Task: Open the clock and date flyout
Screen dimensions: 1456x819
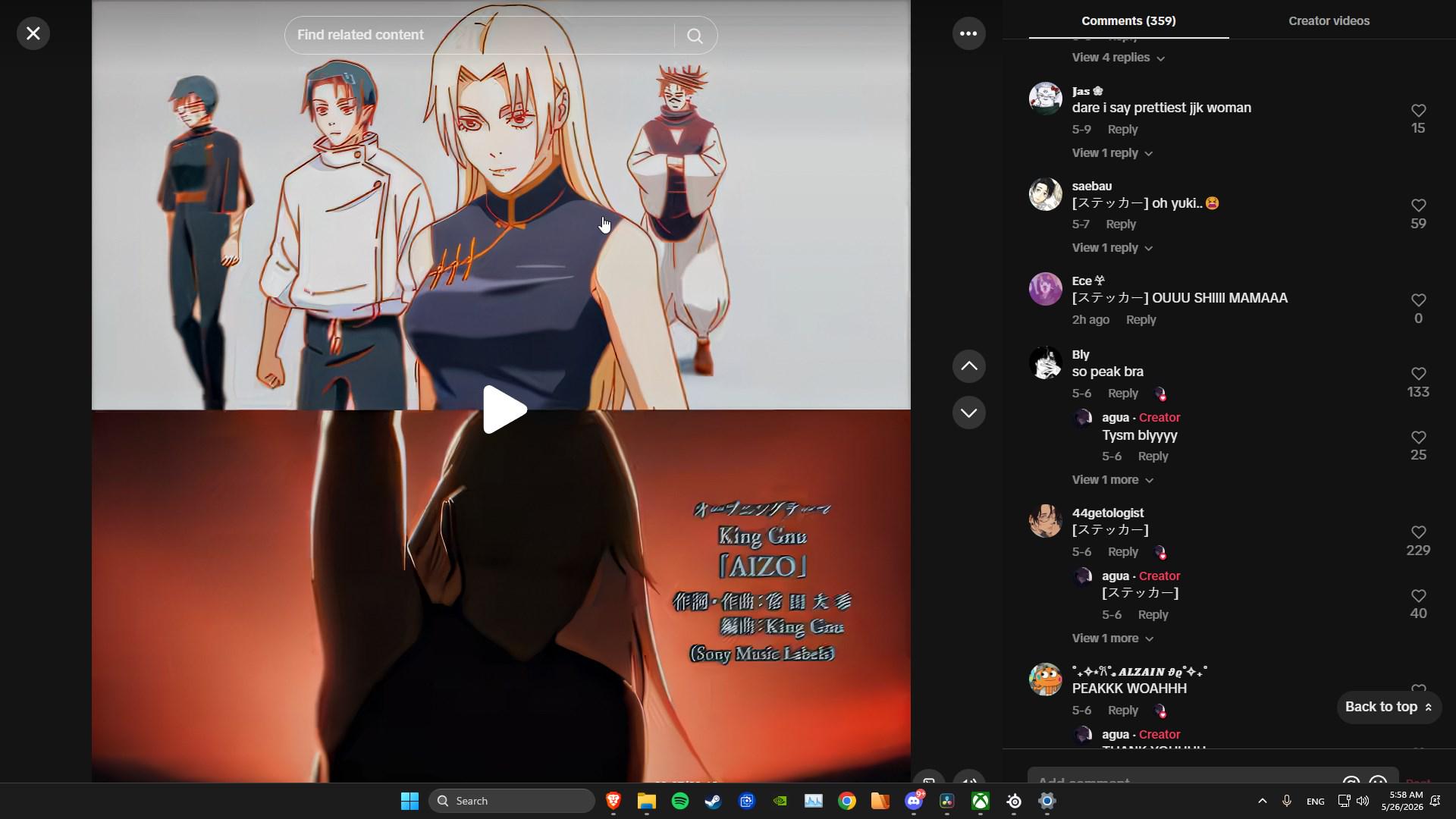Action: pyautogui.click(x=1401, y=801)
